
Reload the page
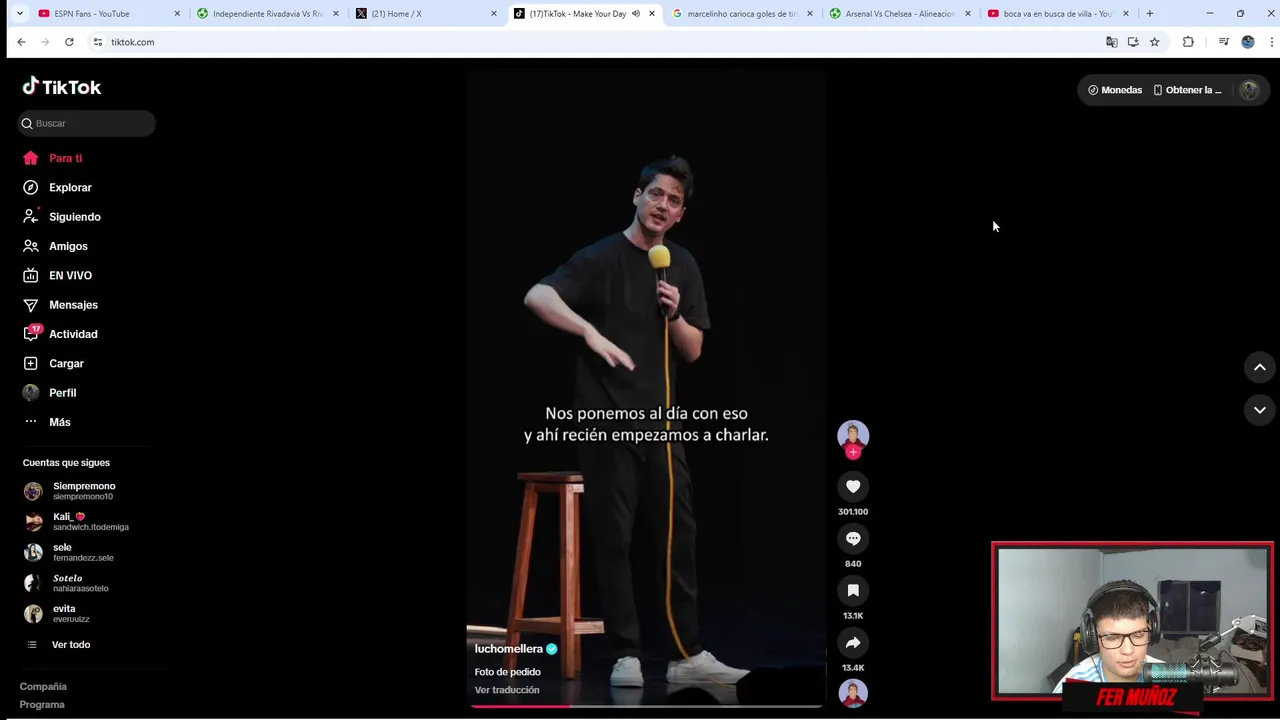click(69, 42)
